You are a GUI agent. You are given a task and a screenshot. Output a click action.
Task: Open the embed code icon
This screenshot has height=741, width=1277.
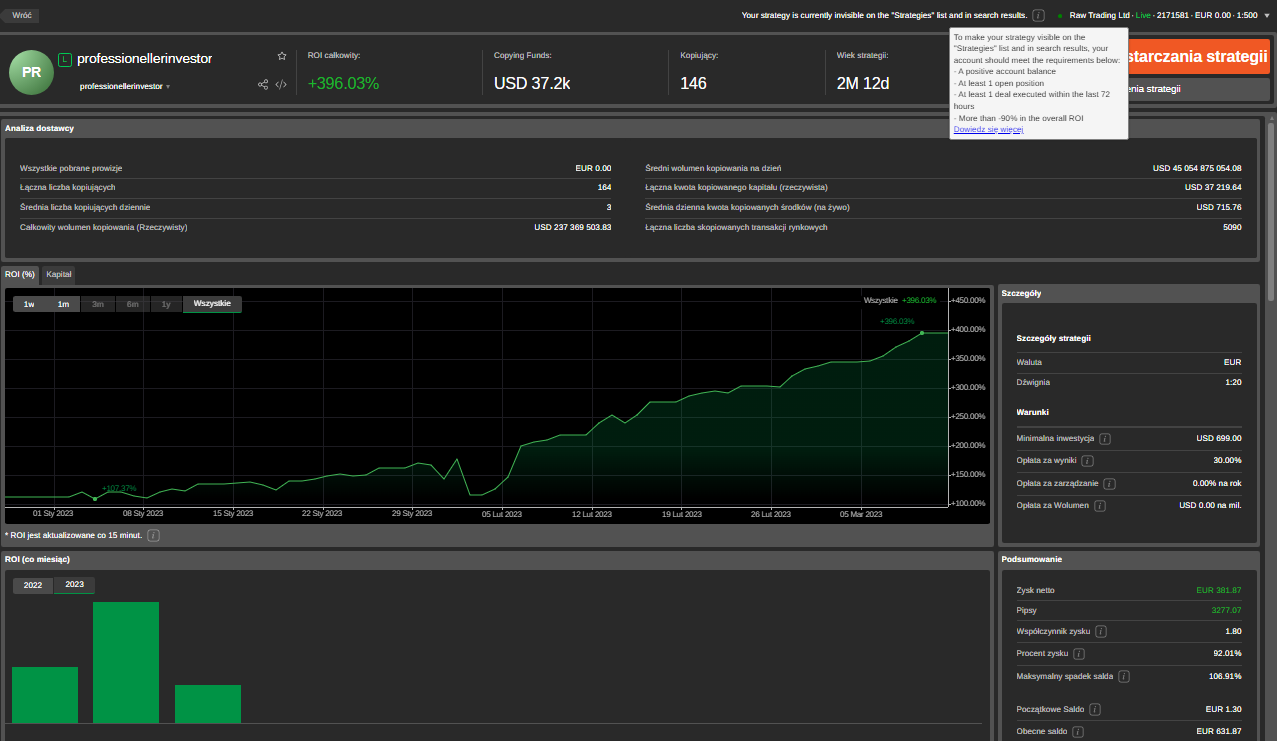click(281, 85)
